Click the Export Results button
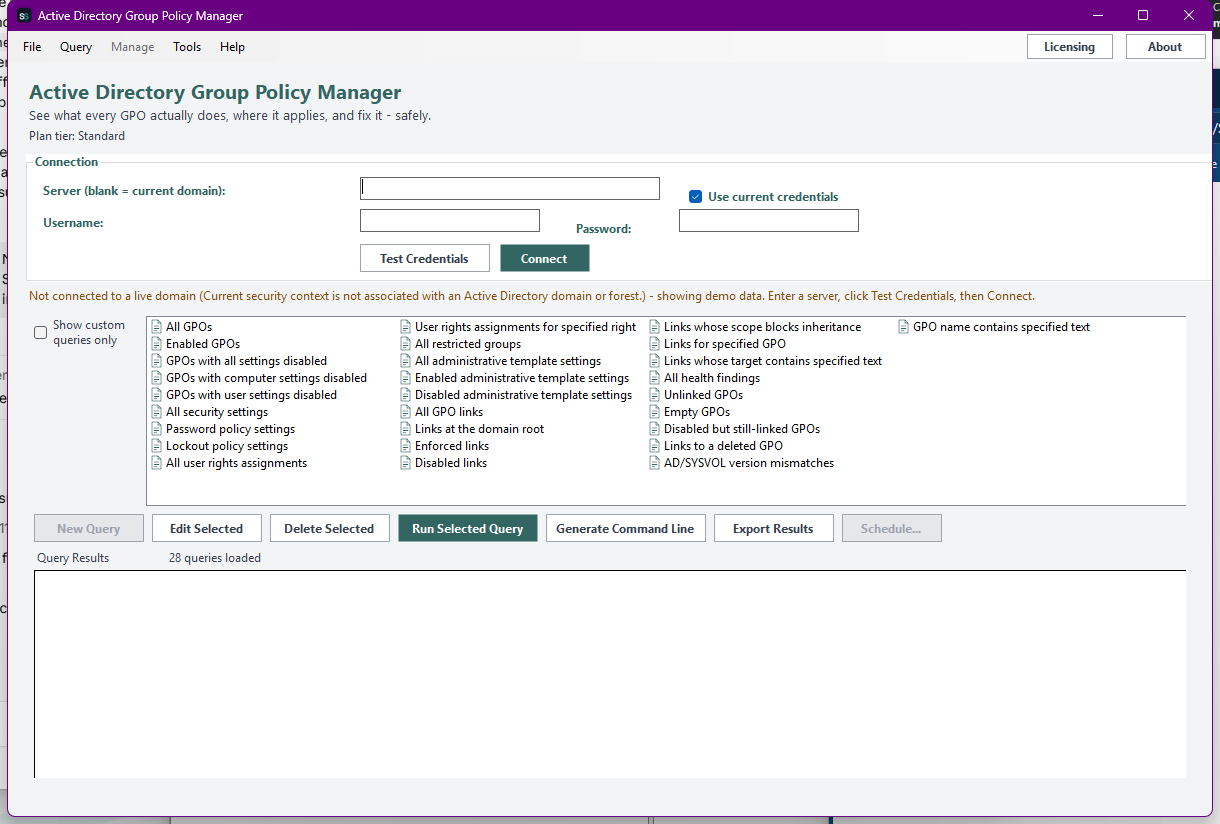The image size is (1220, 824). 773,528
